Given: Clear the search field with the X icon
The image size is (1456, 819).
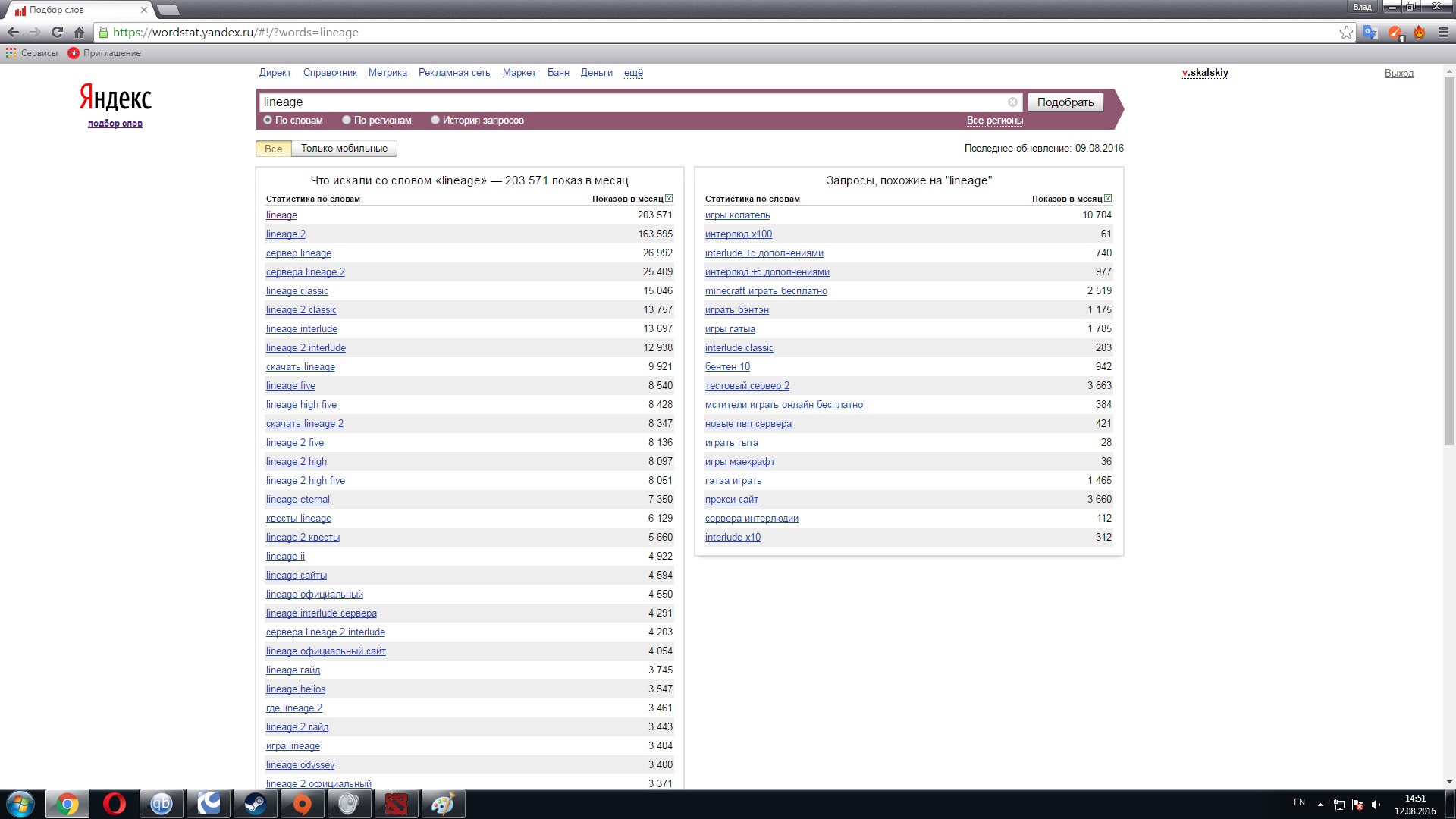Looking at the screenshot, I should (1012, 102).
